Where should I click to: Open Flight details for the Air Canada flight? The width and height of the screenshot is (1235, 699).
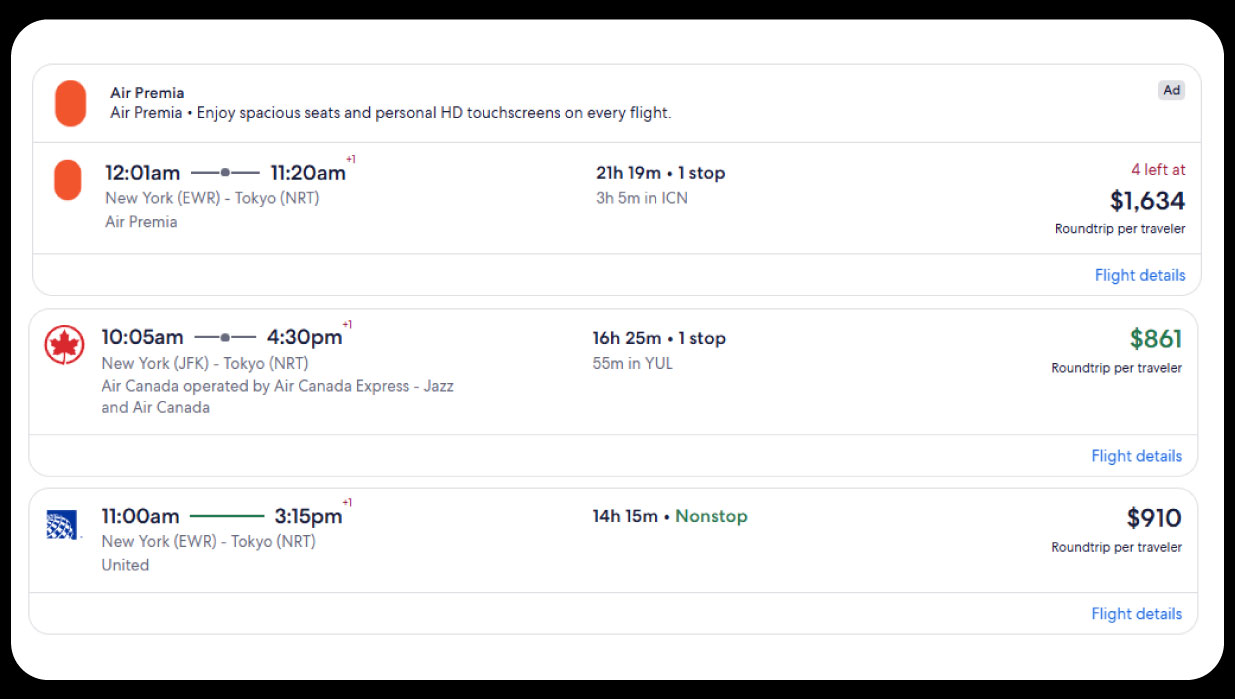[x=1136, y=456]
